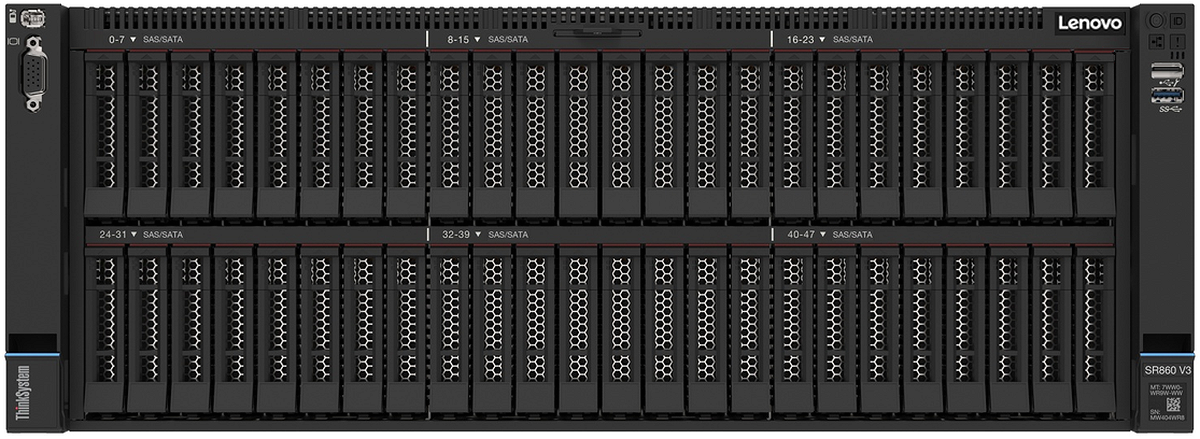Click the network activity indicator icon
The image size is (1200, 439).
[x=1154, y=39]
